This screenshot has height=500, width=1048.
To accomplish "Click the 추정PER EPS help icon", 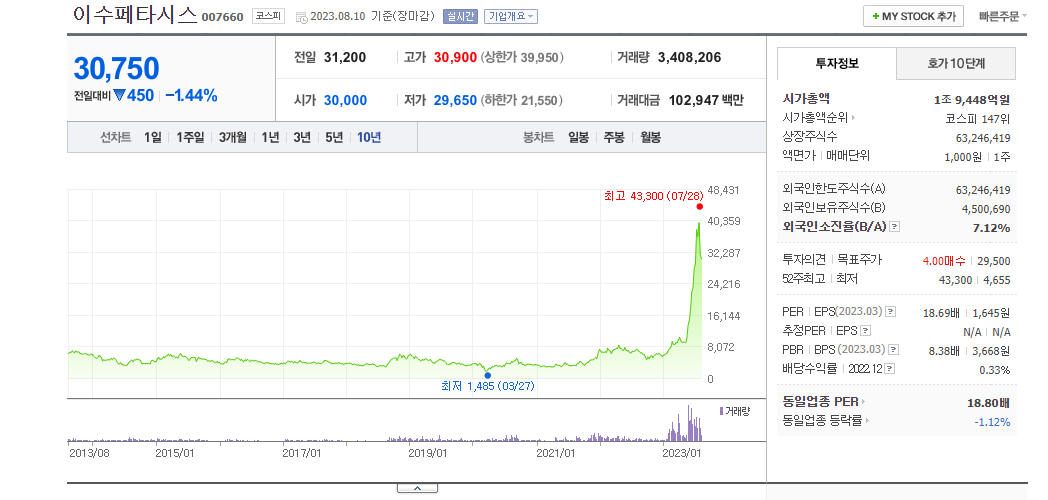I will [866, 331].
